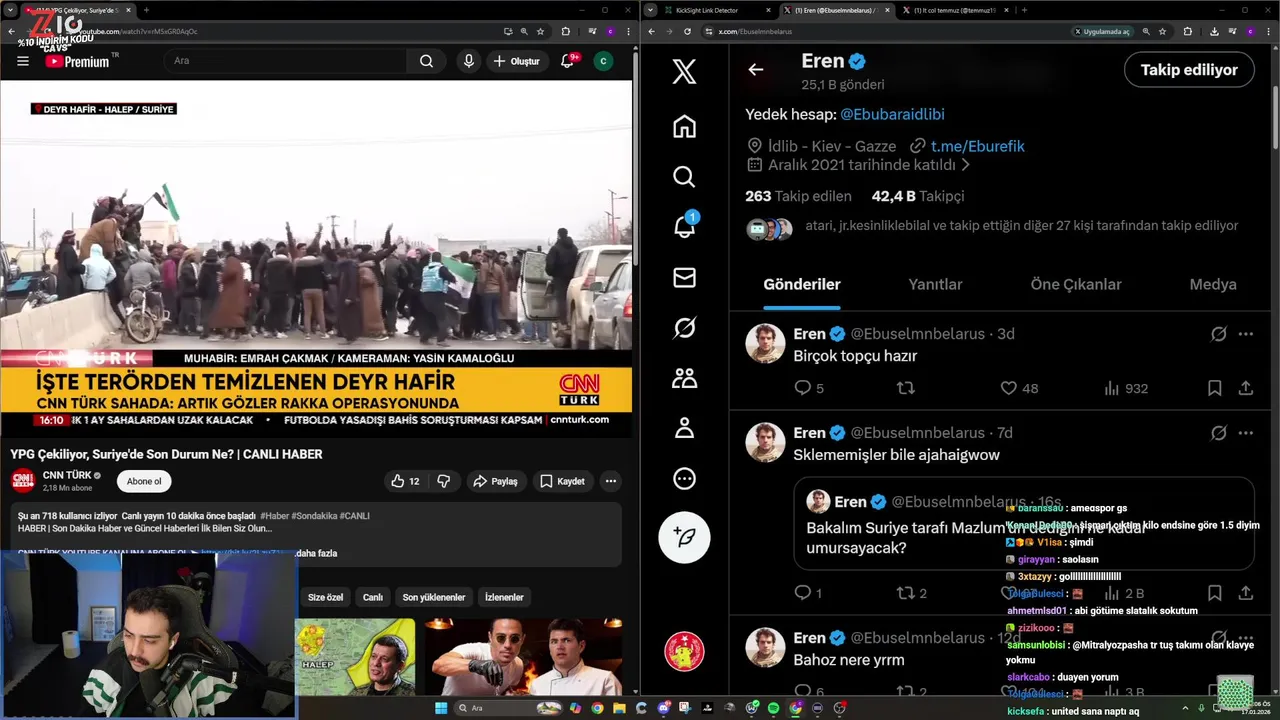Screen dimensions: 1280x720
Task: Switch to Öne Çıkanlar tab
Action: coord(1076,285)
